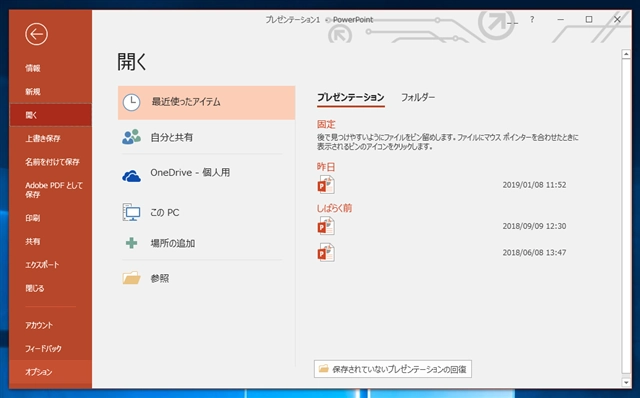Maximize the PowerPoint window

(x=589, y=19)
